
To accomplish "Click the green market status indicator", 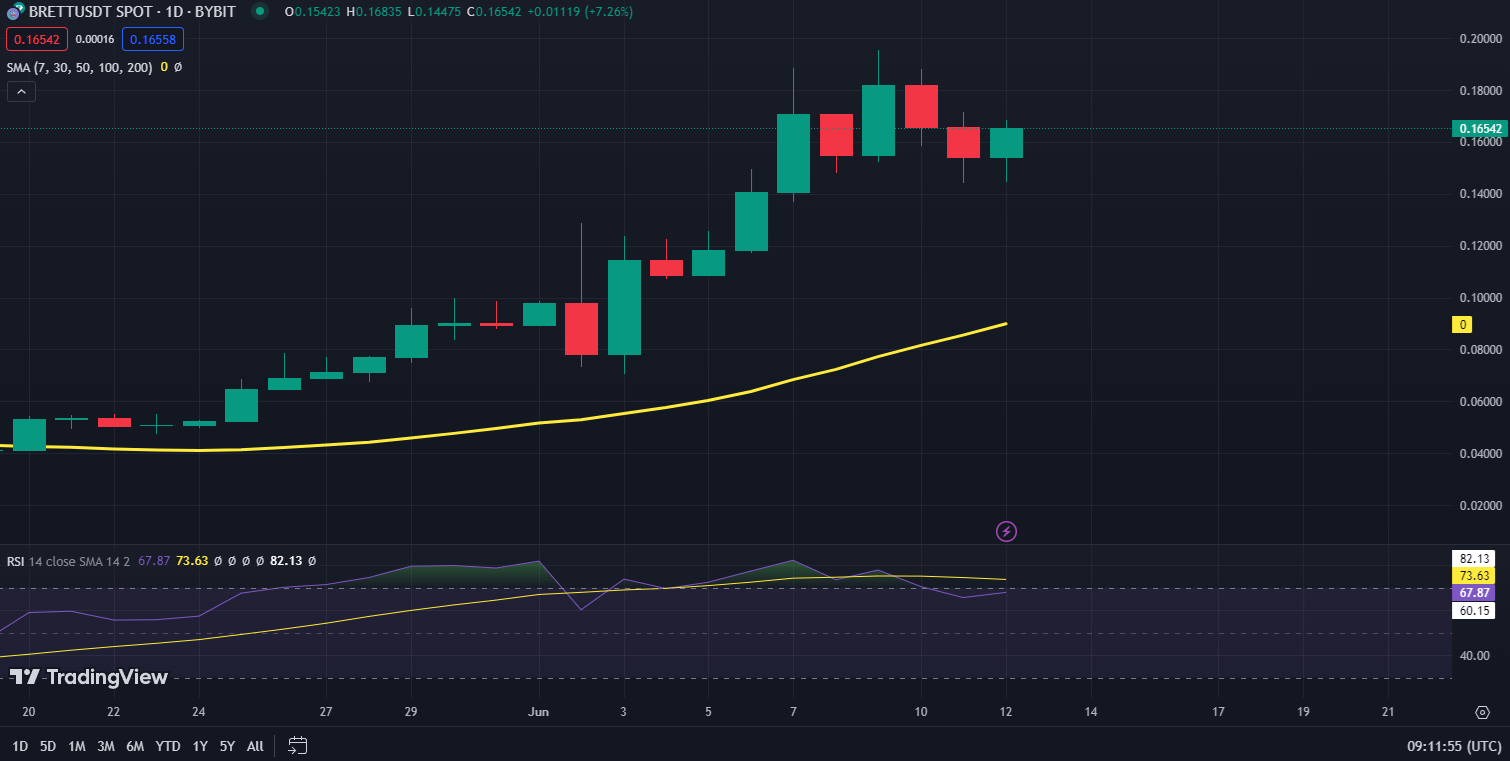I will click(260, 12).
